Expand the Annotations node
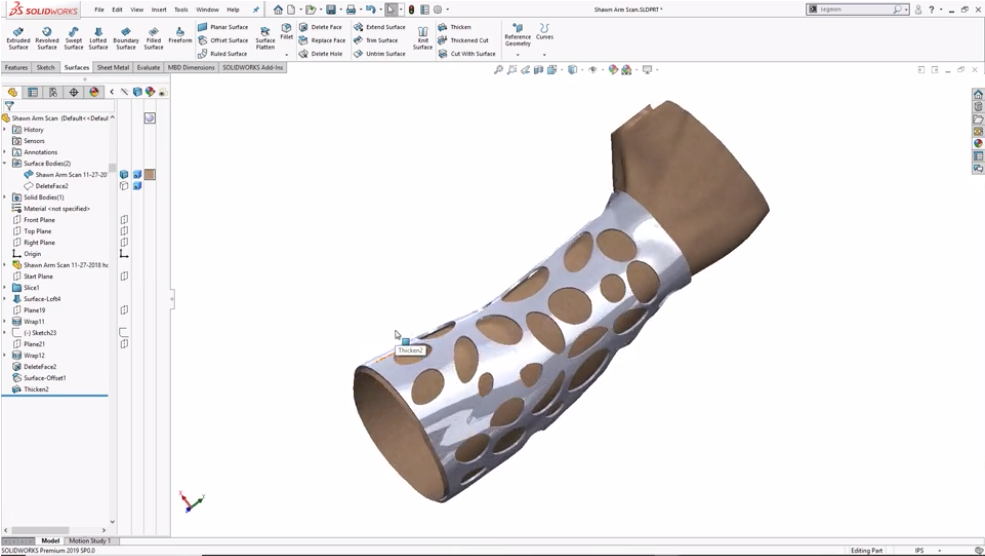Viewport: 985px width, 556px height. pyautogui.click(x=5, y=152)
